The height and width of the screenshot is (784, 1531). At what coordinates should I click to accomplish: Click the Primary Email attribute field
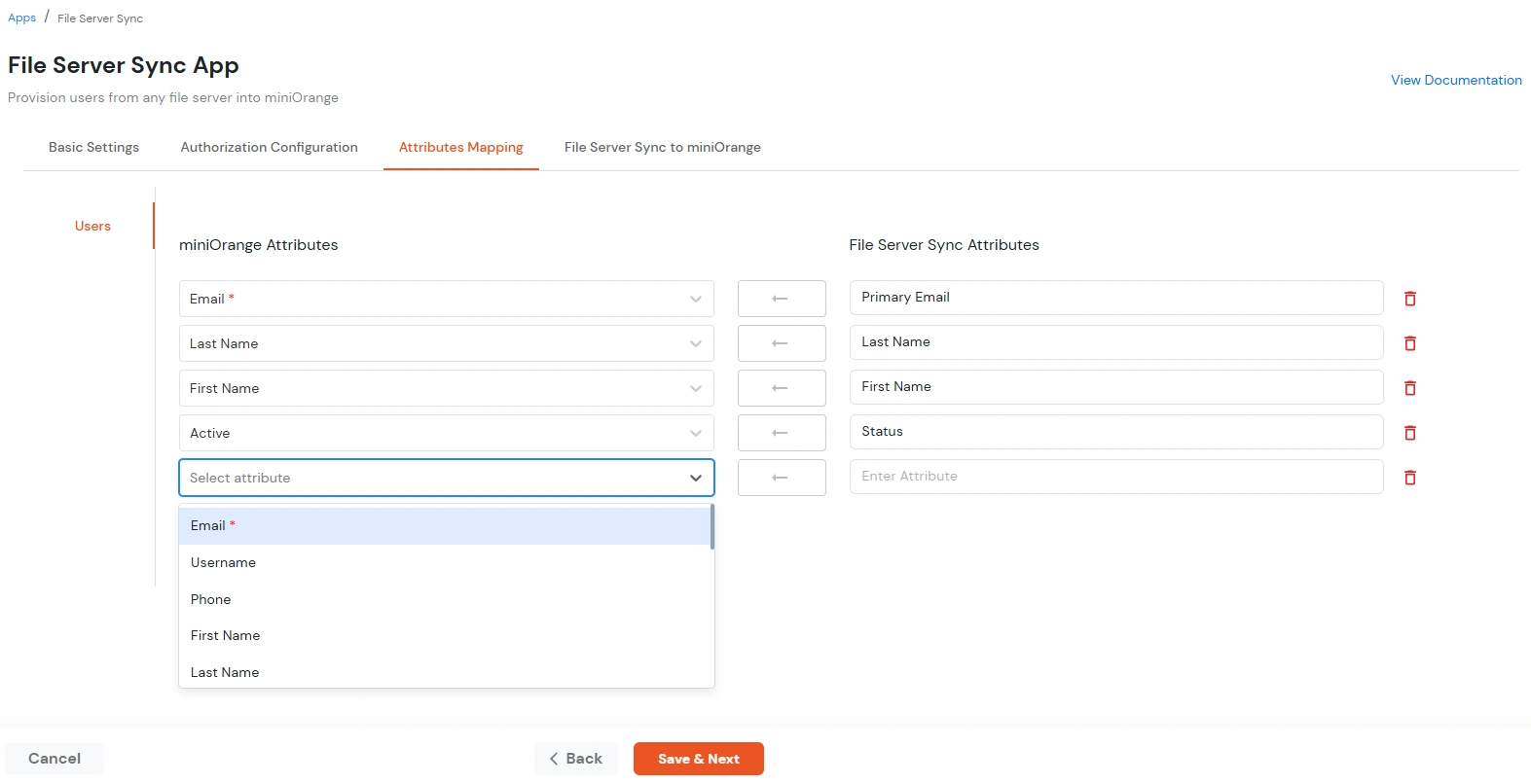coord(1115,297)
